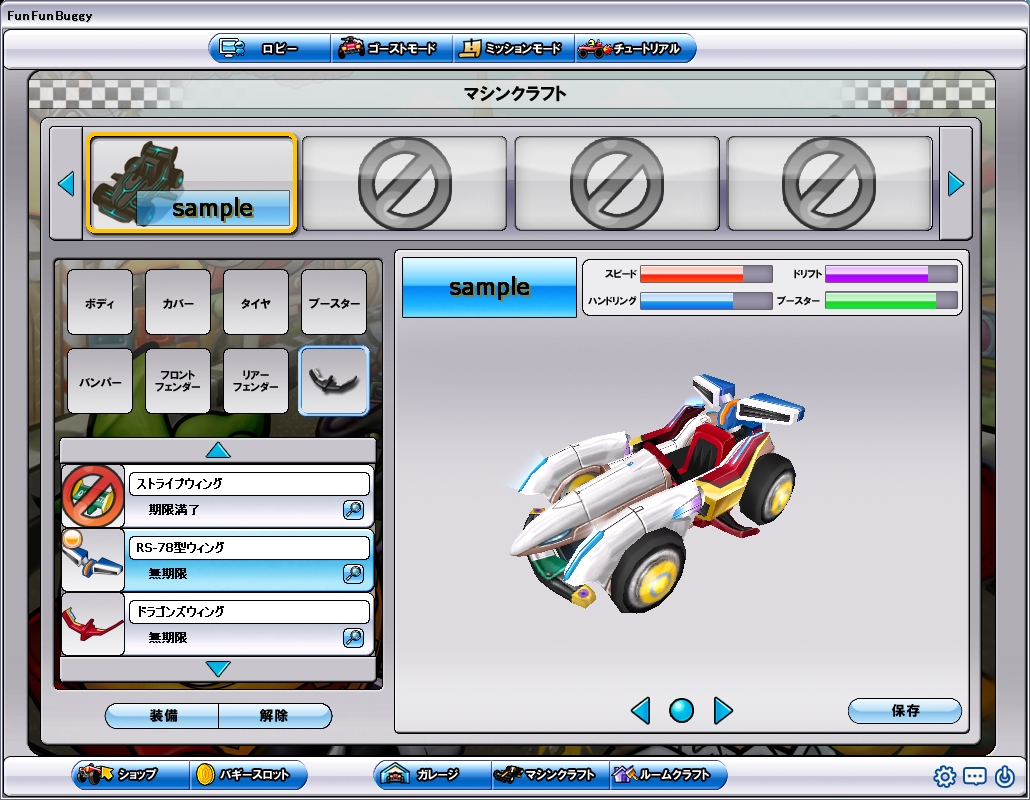
Task: Click the last locked machine slot
Action: [x=830, y=183]
